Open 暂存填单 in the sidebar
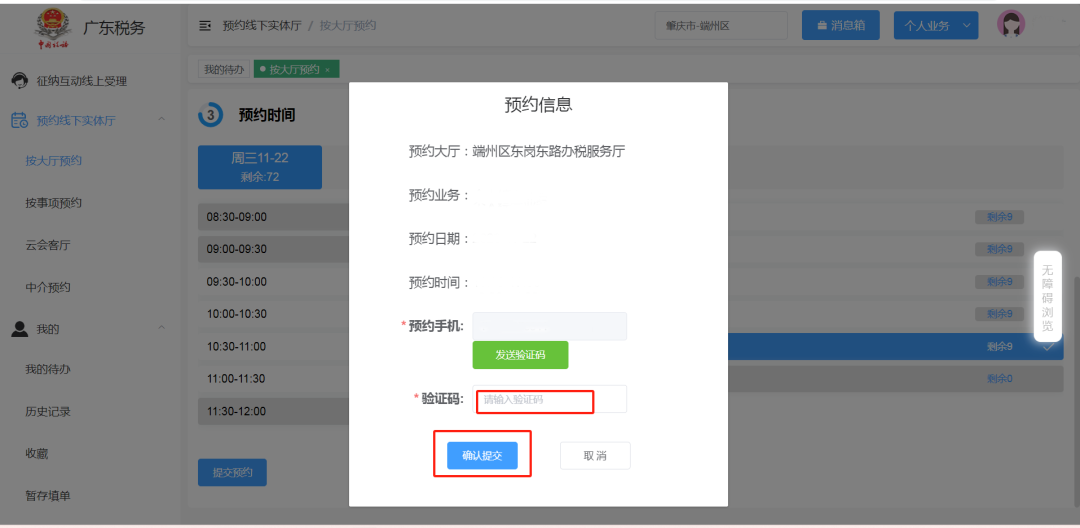This screenshot has width=1080, height=528. click(x=48, y=496)
